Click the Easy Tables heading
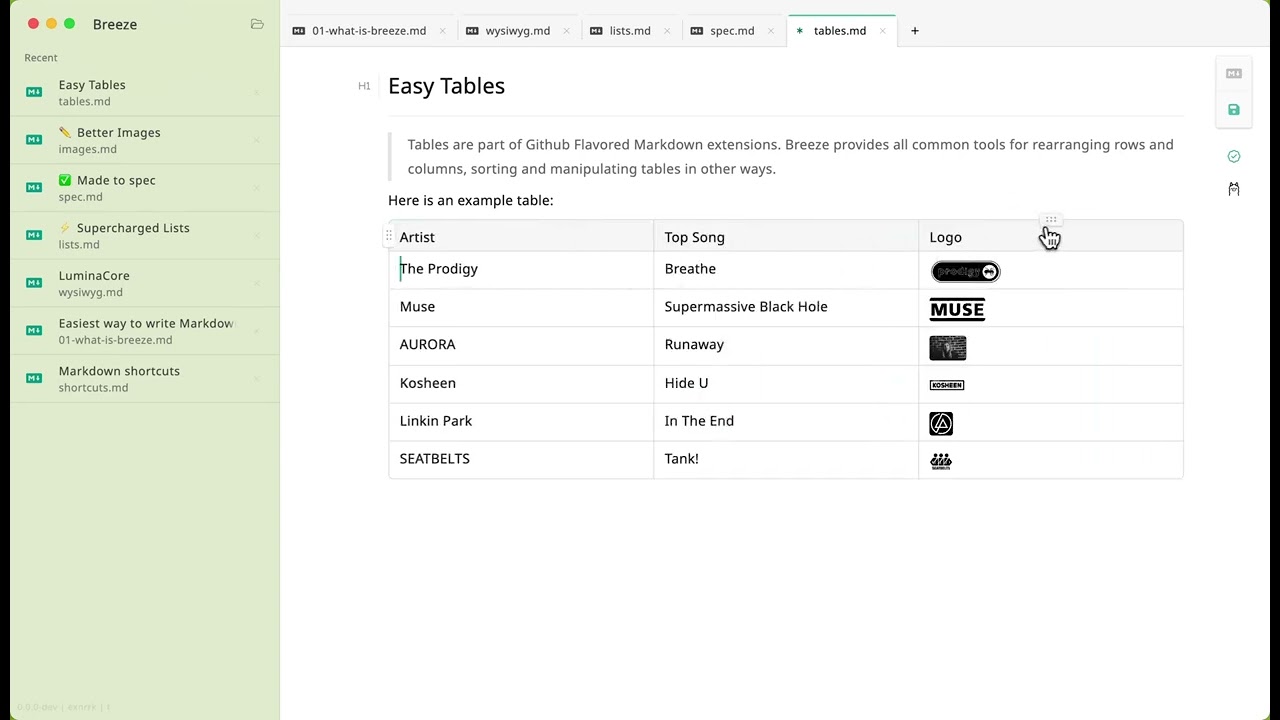 point(446,86)
